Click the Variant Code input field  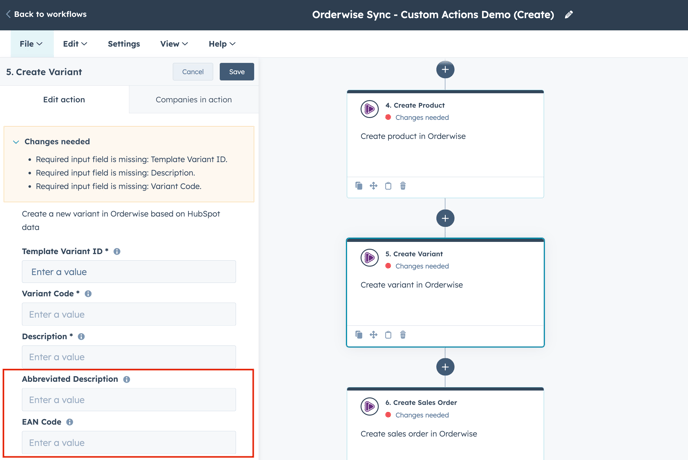tap(129, 314)
